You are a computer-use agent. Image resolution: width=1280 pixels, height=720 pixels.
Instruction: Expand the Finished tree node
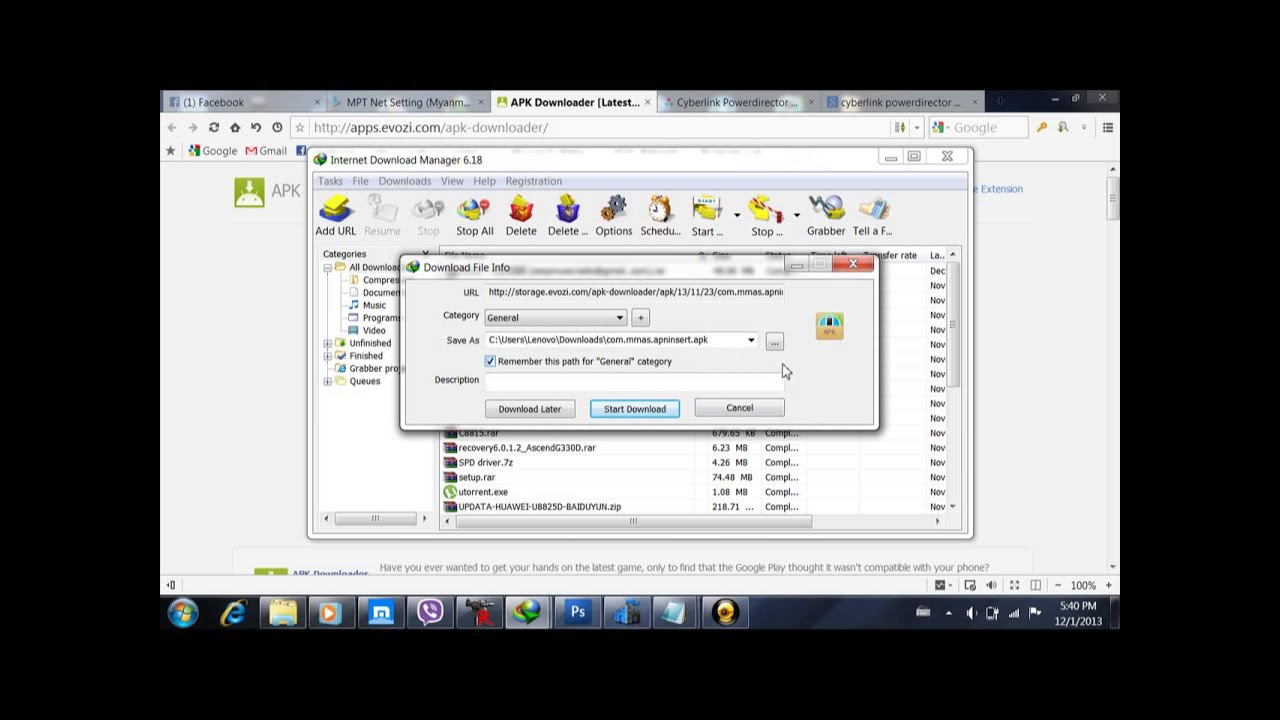pyautogui.click(x=327, y=356)
